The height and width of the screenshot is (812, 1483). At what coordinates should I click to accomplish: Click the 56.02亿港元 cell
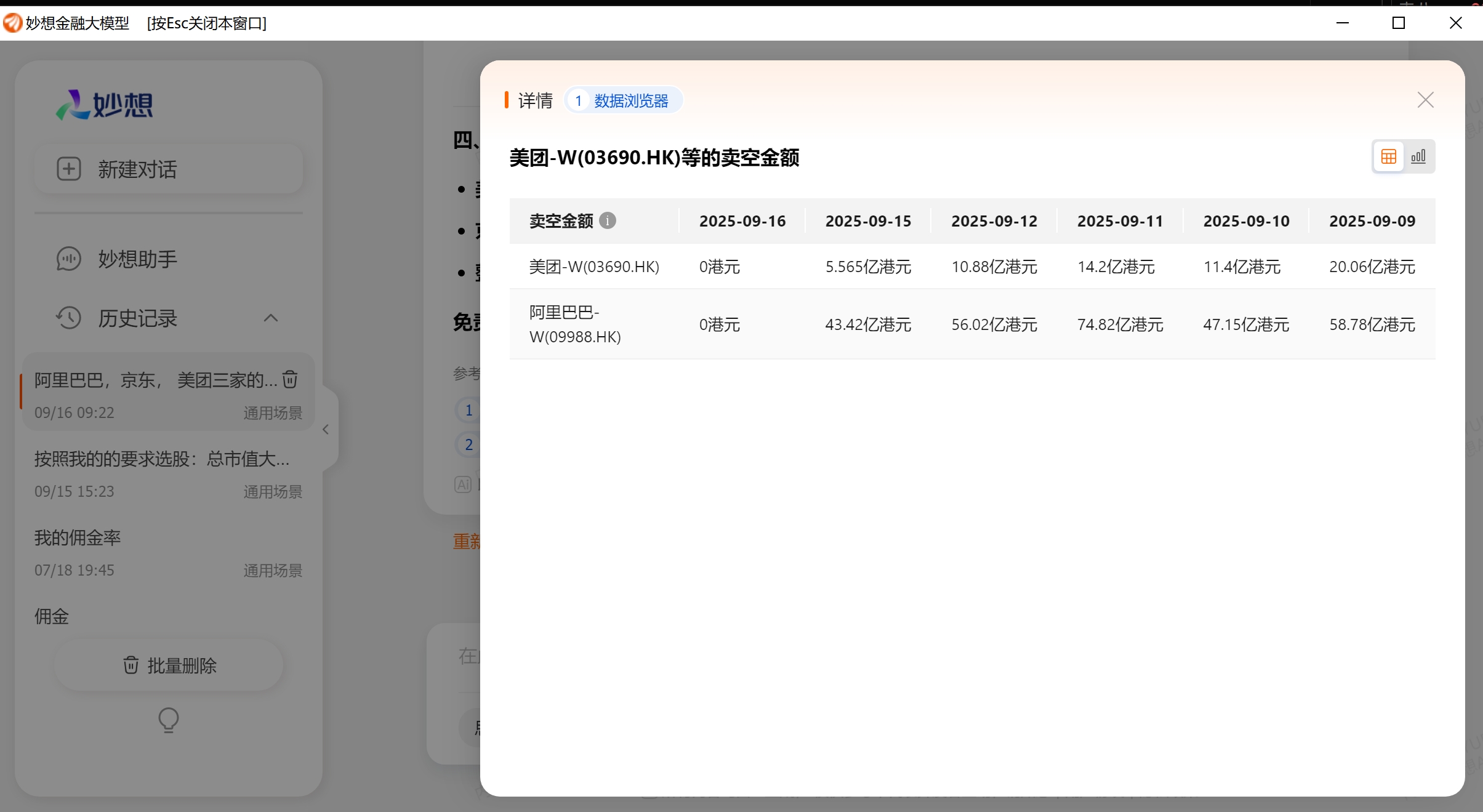994,324
